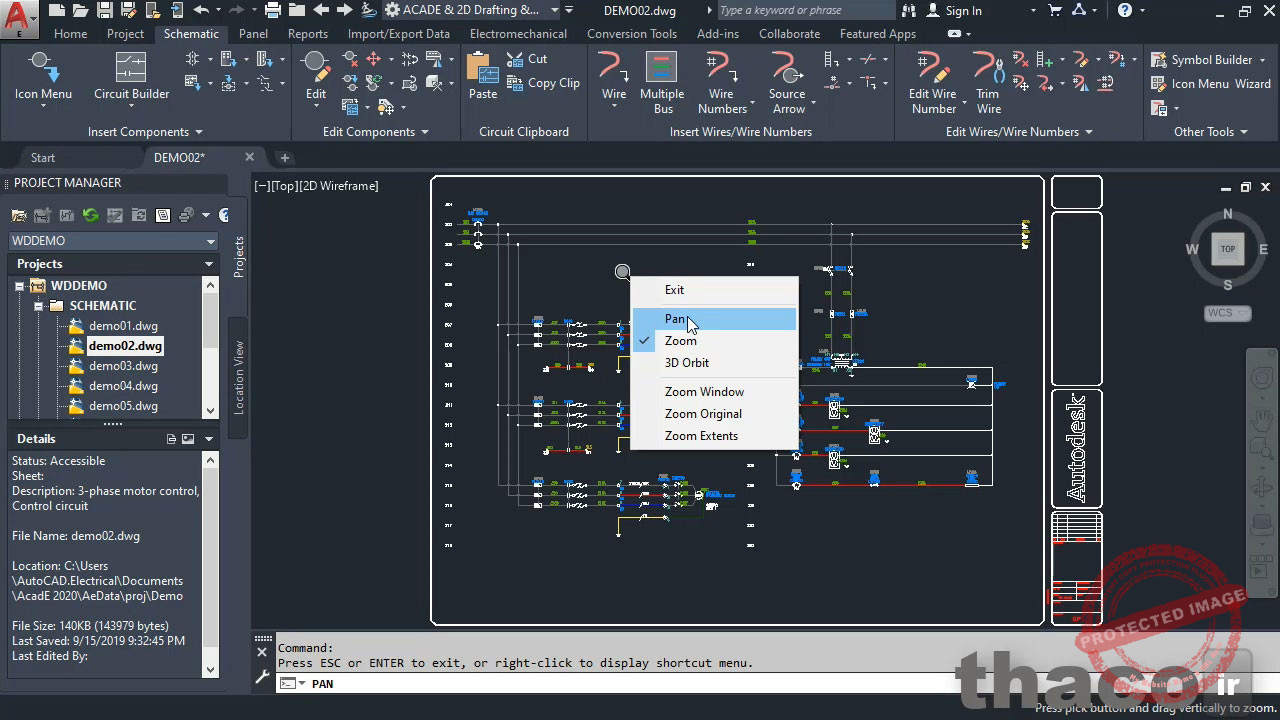Select the Trim Wire tool
The width and height of the screenshot is (1280, 720).
click(x=988, y=80)
